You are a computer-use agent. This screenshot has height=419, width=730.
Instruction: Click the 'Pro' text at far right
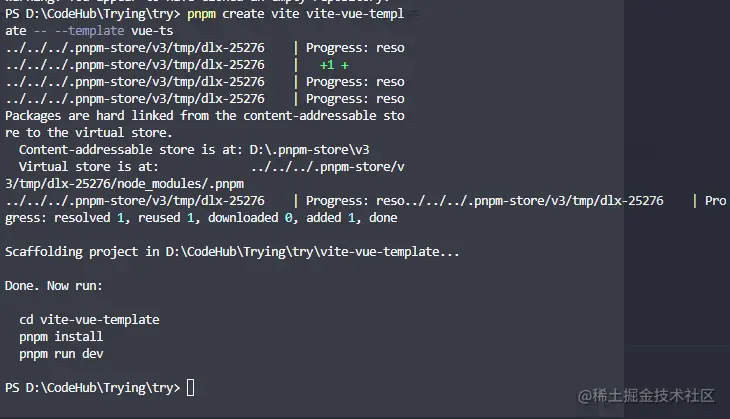[x=715, y=201]
